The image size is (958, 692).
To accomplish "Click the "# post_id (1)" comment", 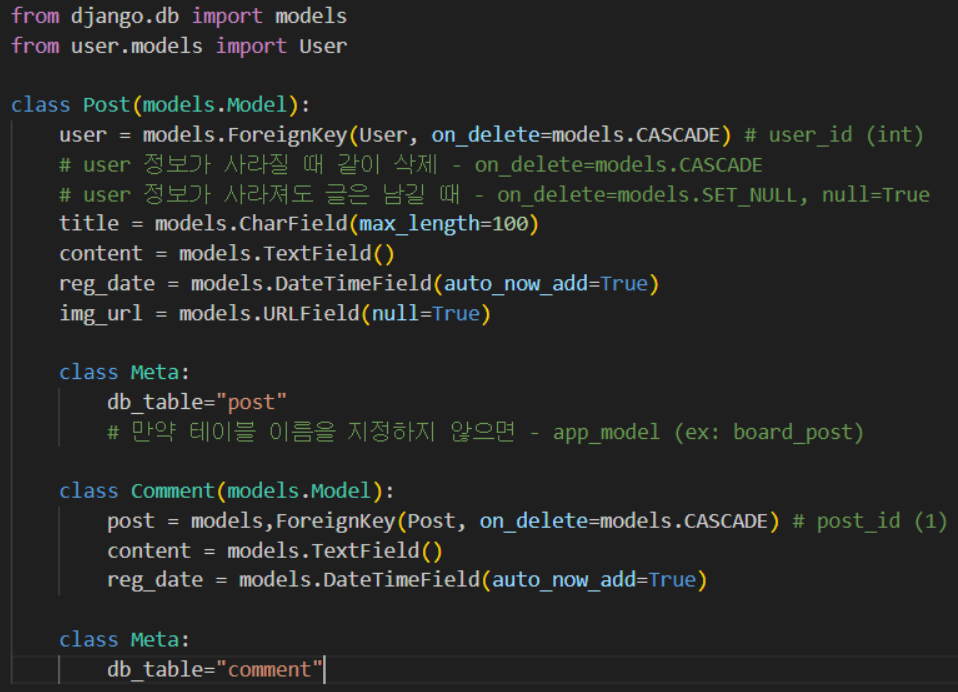I will [x=869, y=521].
